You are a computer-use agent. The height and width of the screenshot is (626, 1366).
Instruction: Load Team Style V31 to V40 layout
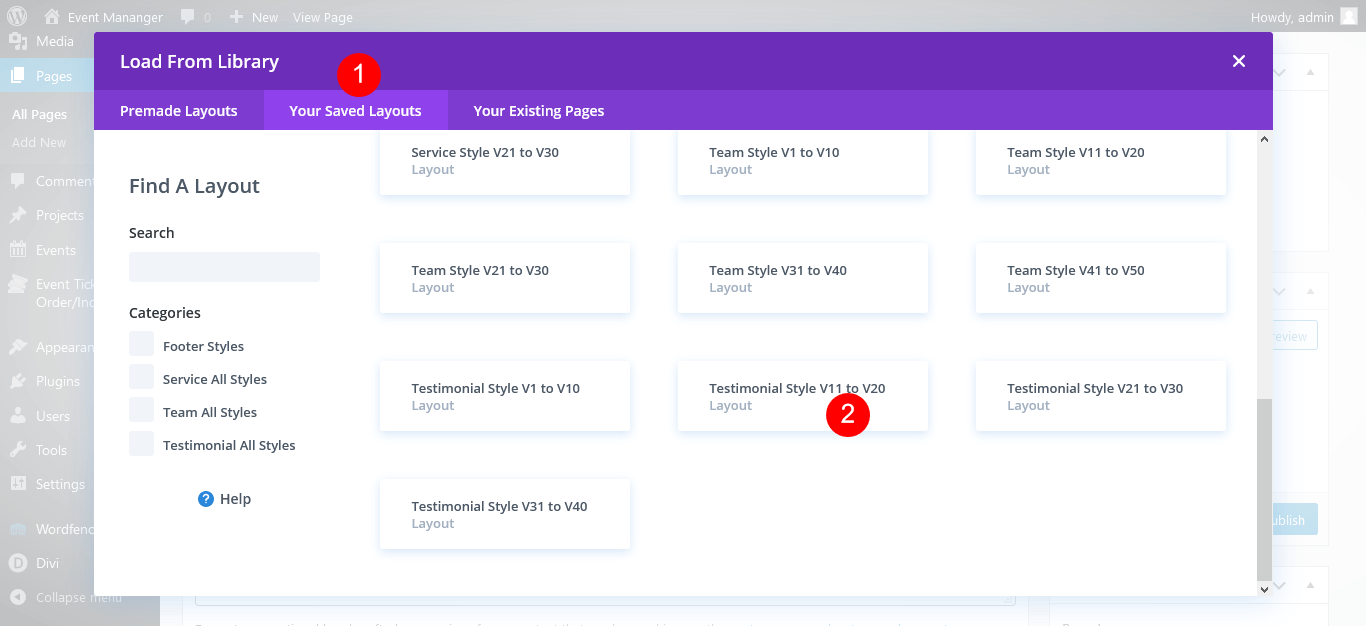(x=803, y=278)
